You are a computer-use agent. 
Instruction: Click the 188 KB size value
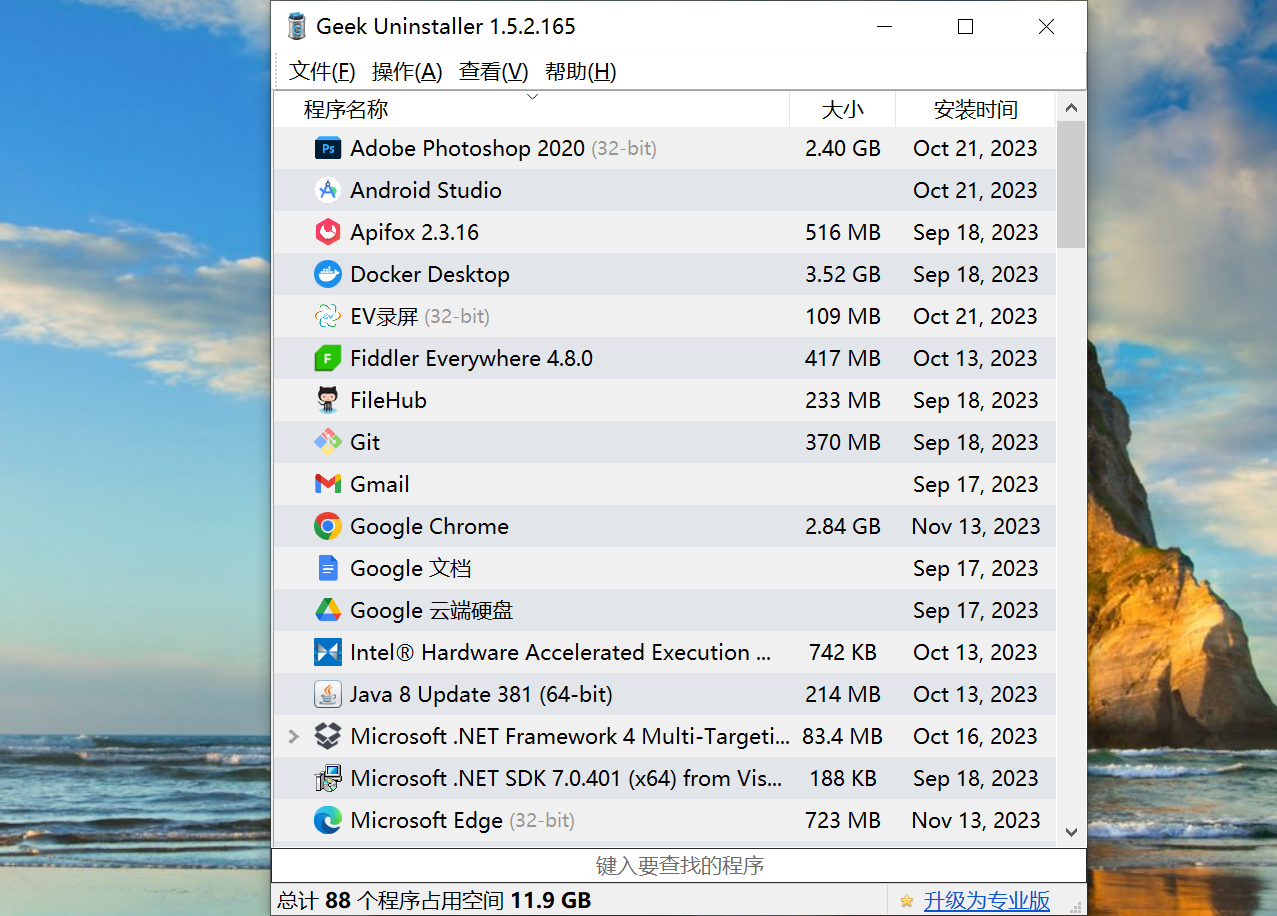(x=843, y=778)
